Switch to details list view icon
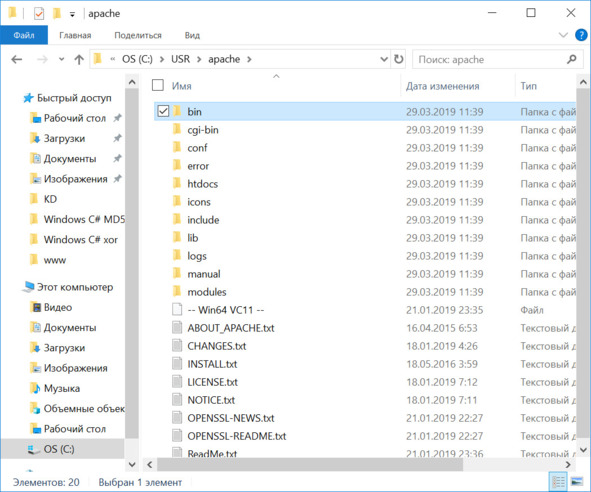This screenshot has width=591, height=492. click(558, 481)
